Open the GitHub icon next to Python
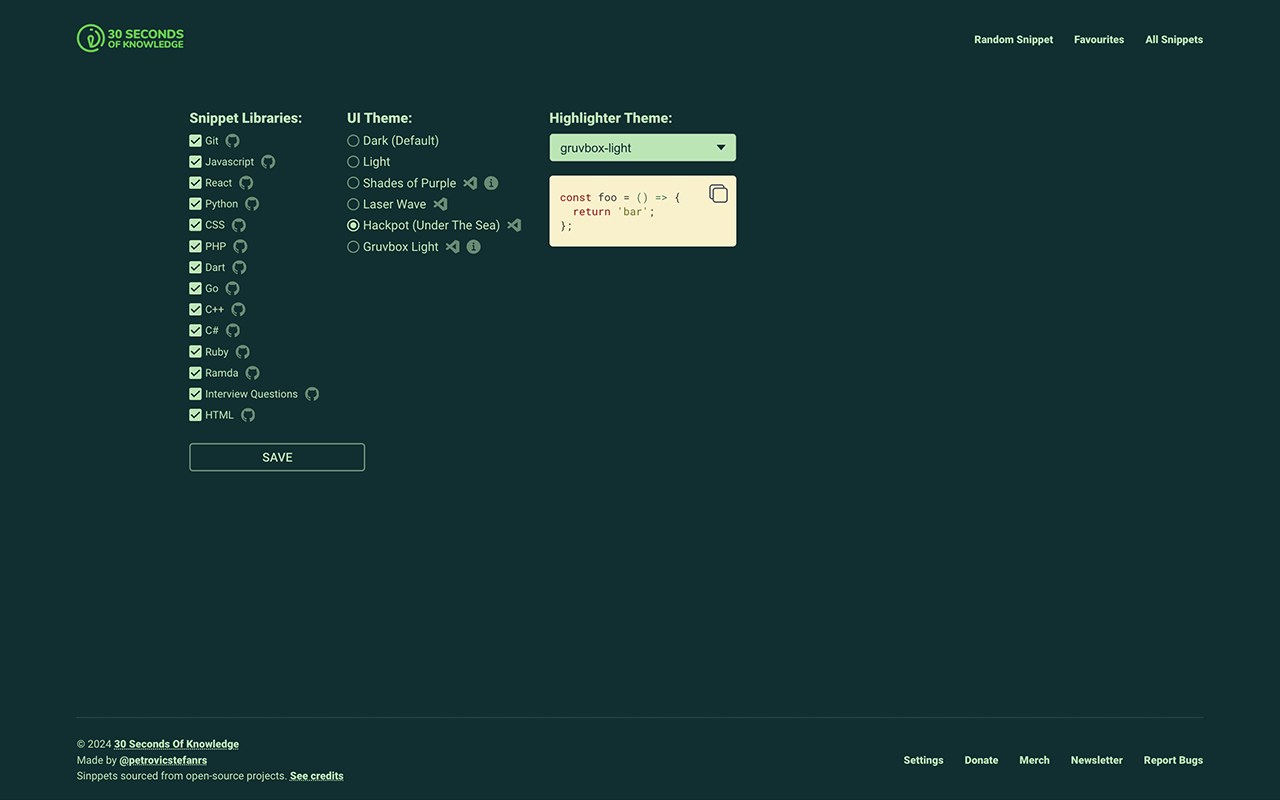1280x800 pixels. click(x=252, y=204)
